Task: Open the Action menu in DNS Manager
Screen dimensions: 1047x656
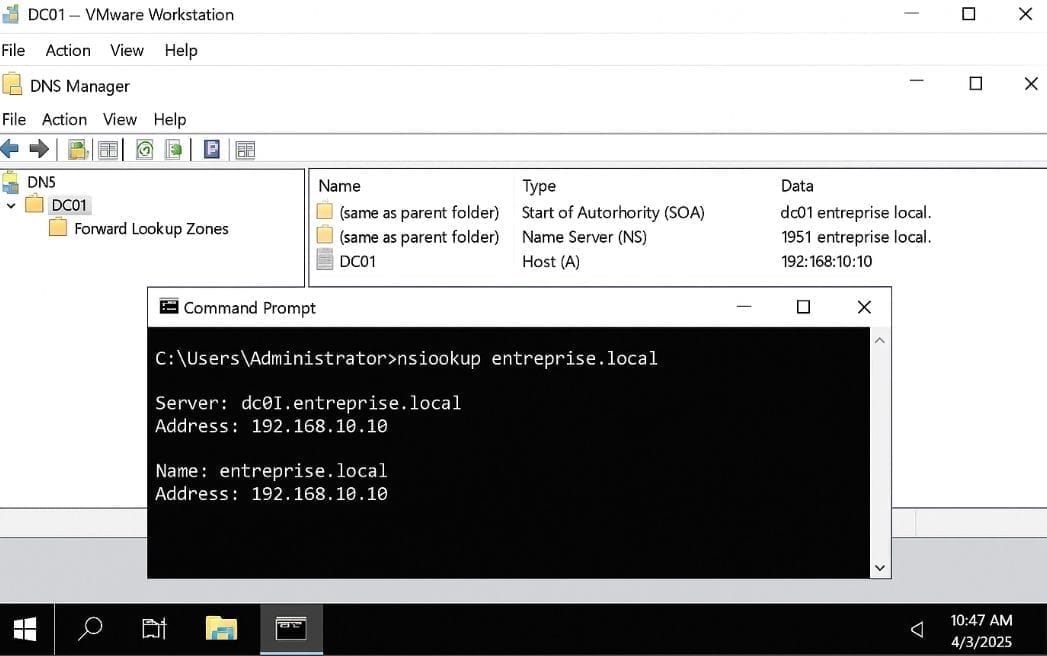Action: pos(64,119)
